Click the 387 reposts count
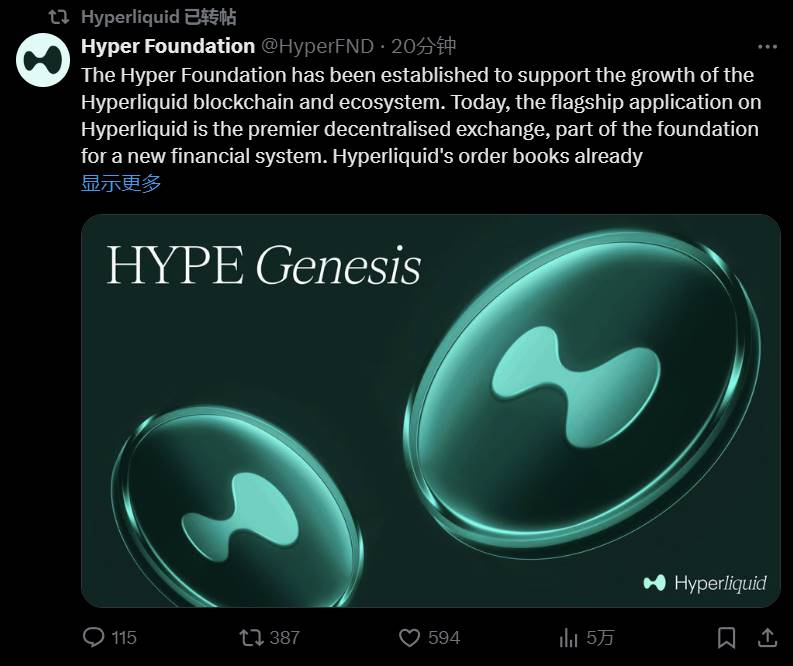This screenshot has width=793, height=666. [284, 637]
